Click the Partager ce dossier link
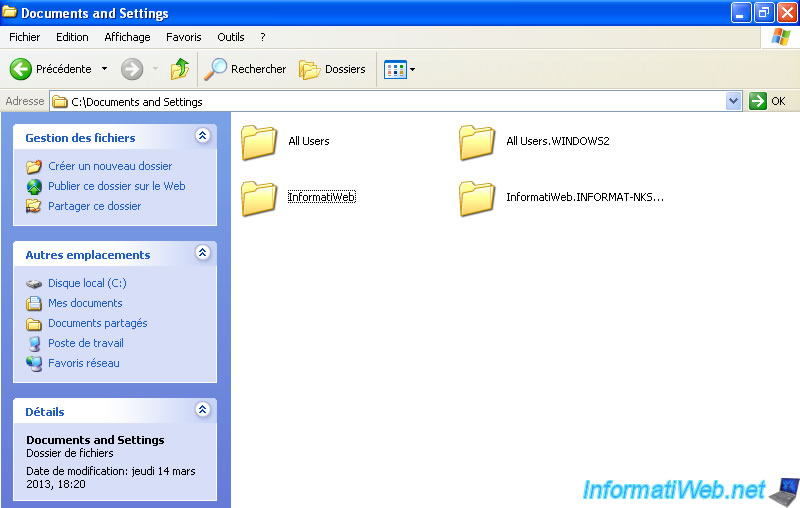The width and height of the screenshot is (800, 508). [94, 206]
